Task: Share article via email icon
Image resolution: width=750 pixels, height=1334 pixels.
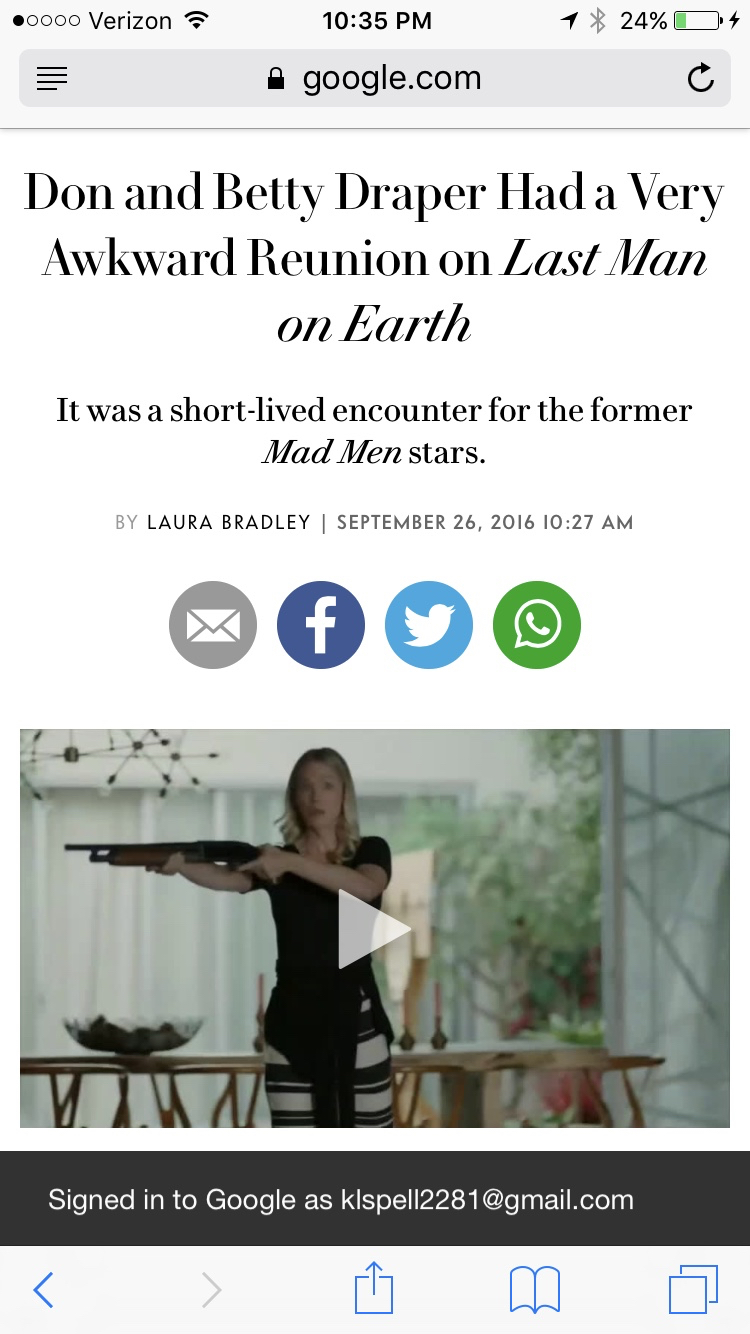Action: [213, 625]
